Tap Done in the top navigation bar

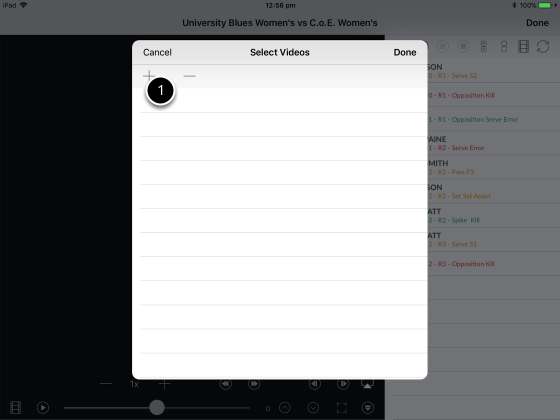(537, 23)
